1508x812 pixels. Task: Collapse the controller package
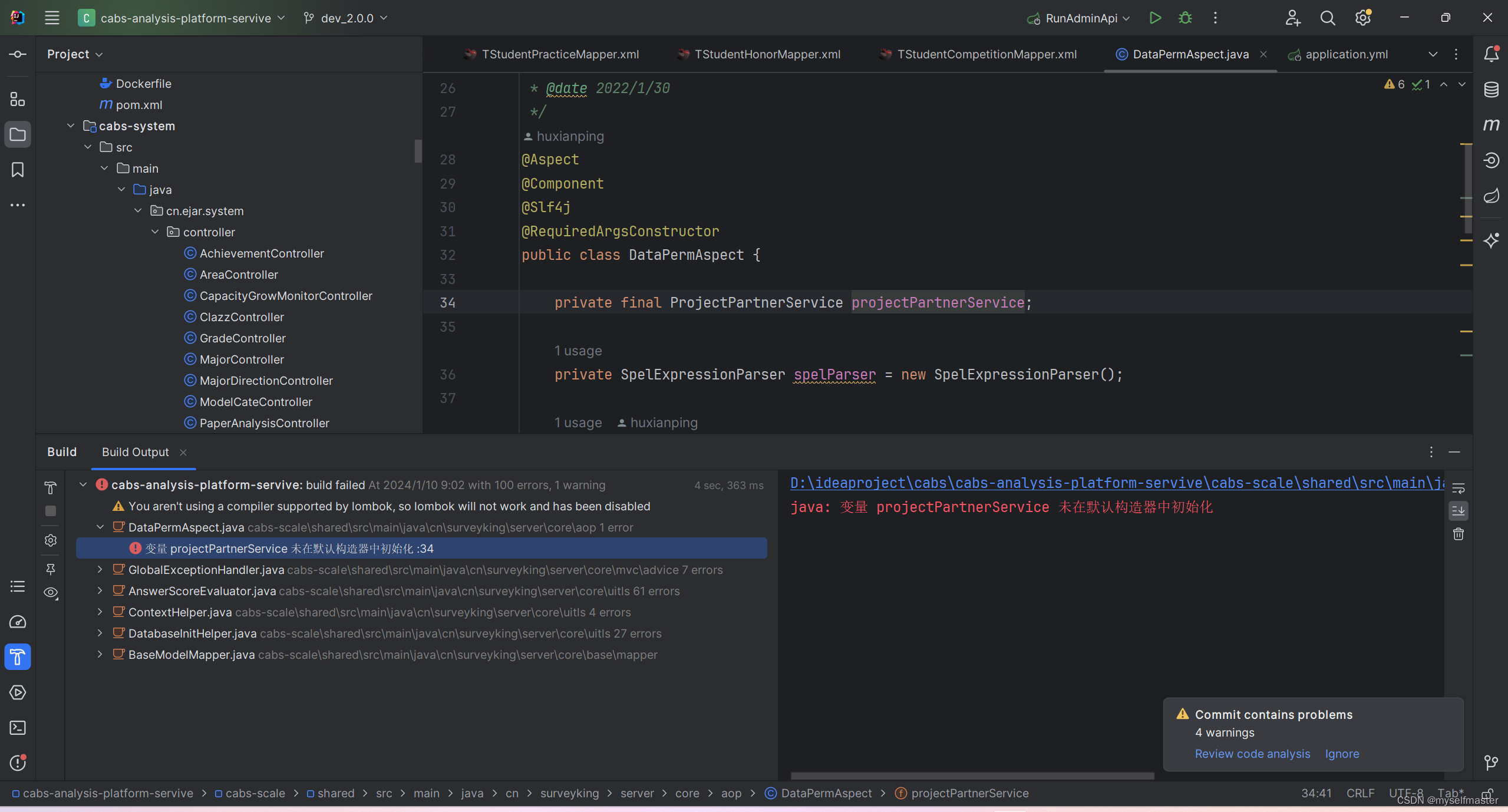tap(155, 232)
